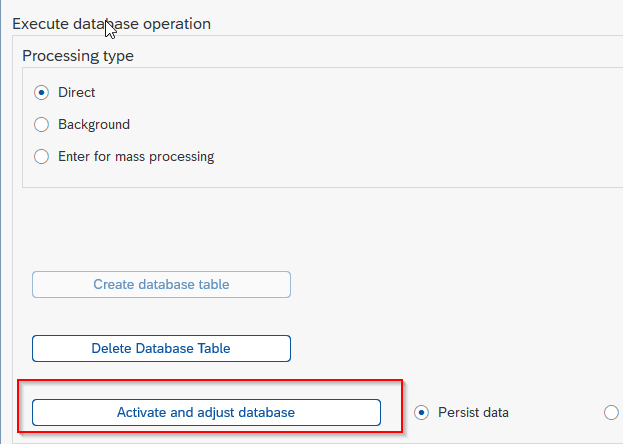Image resolution: width=623 pixels, height=444 pixels.
Task: Choose the Background radio button
Action: (41, 124)
